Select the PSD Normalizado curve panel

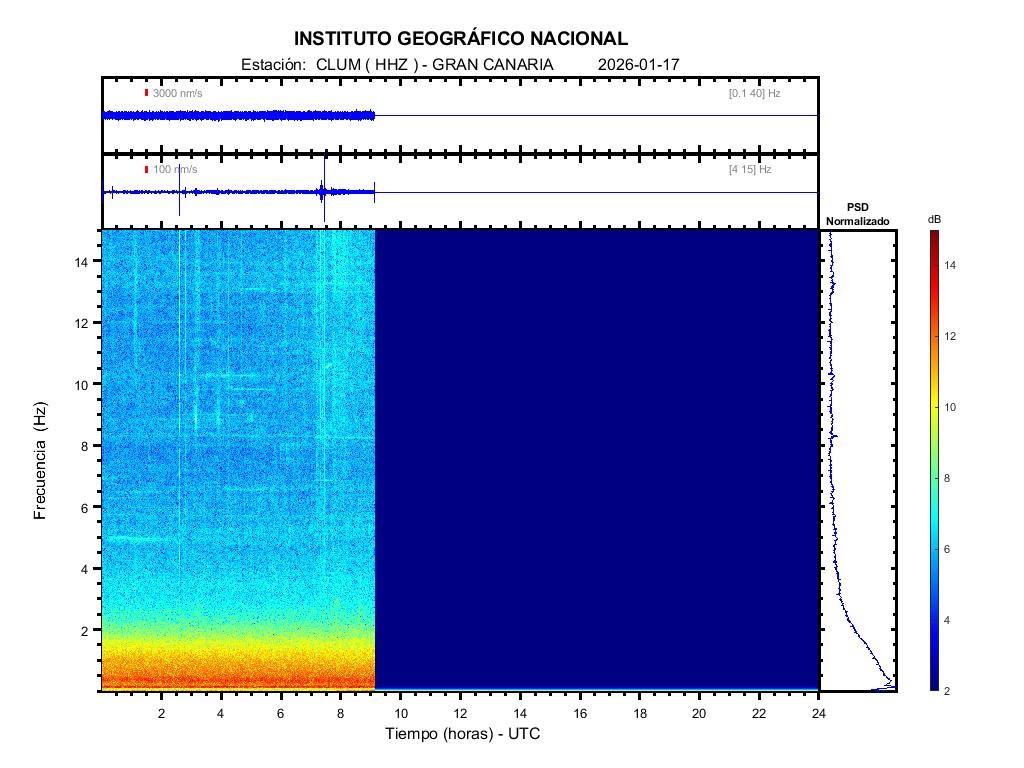857,460
